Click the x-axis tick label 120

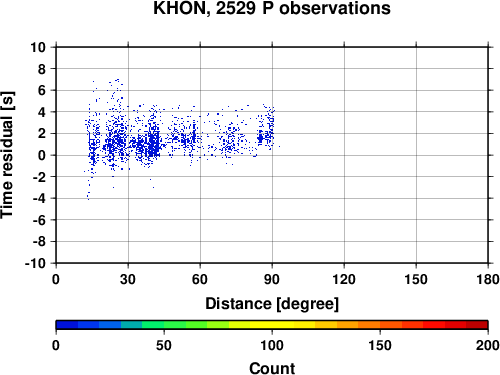pyautogui.click(x=344, y=279)
